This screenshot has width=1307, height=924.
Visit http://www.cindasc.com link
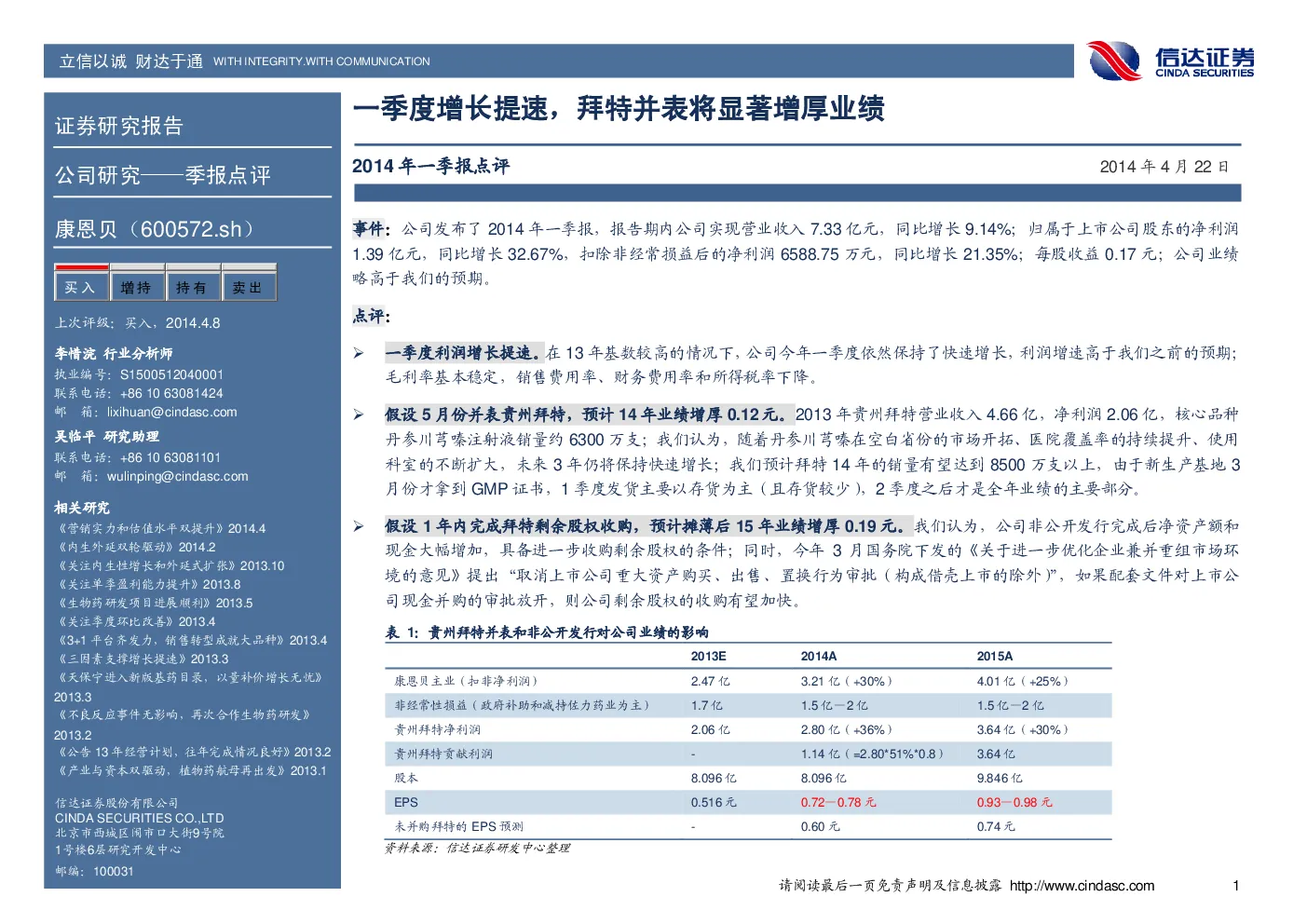point(1082,886)
